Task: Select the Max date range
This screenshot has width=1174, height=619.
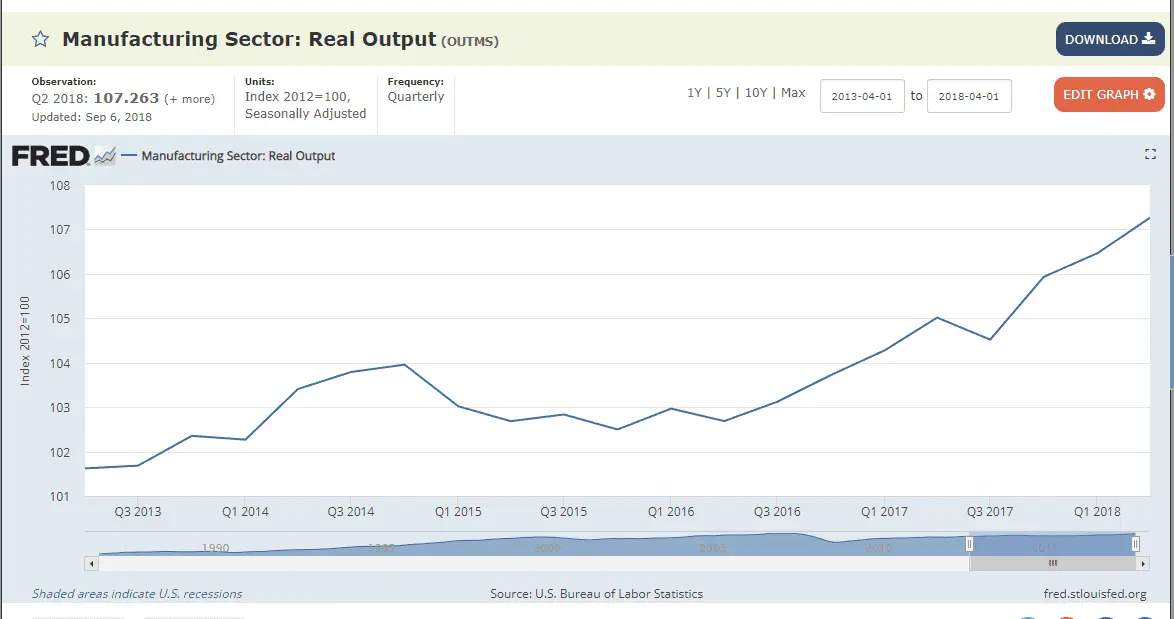Action: click(793, 93)
